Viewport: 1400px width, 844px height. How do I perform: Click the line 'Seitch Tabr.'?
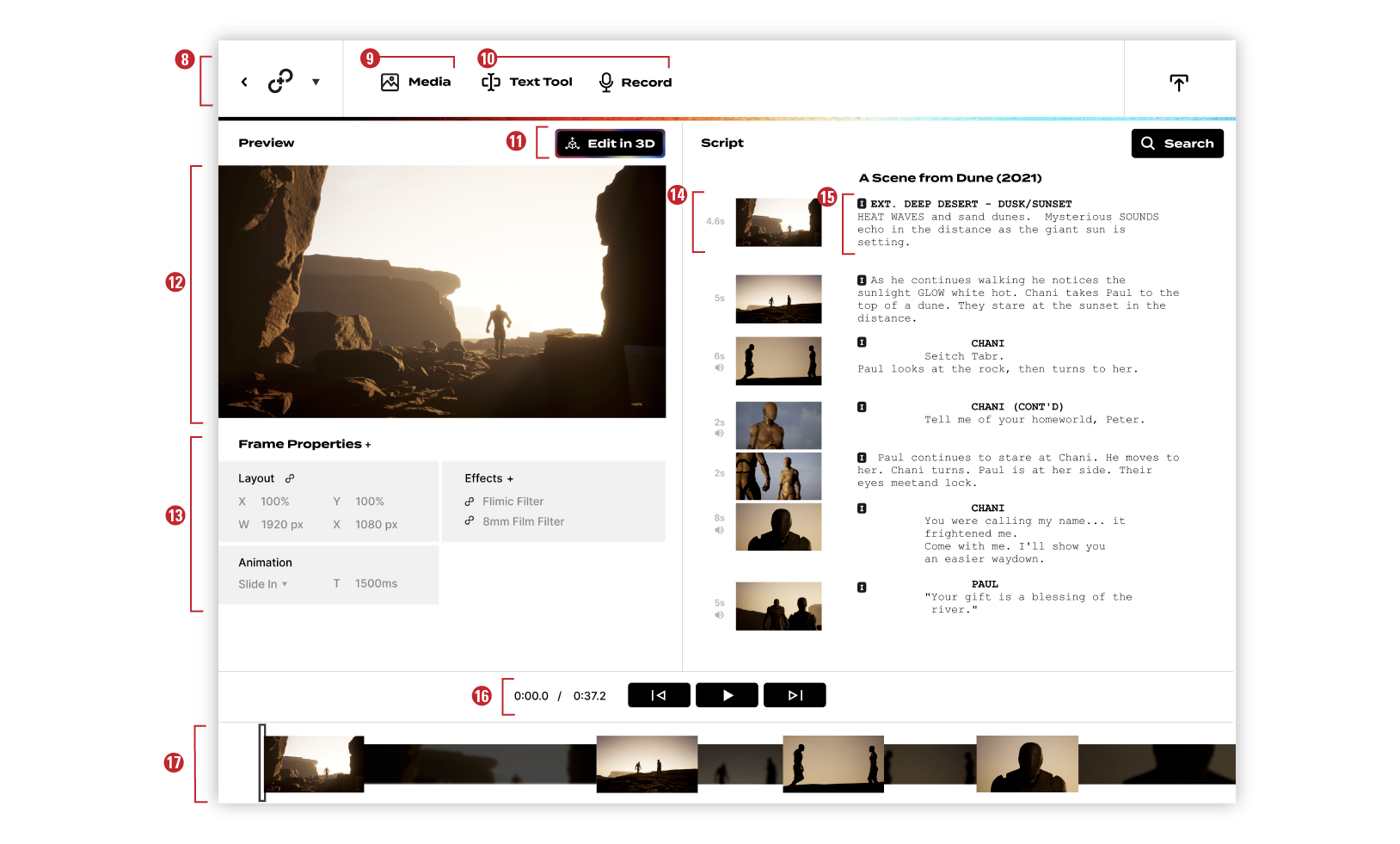coord(964,356)
